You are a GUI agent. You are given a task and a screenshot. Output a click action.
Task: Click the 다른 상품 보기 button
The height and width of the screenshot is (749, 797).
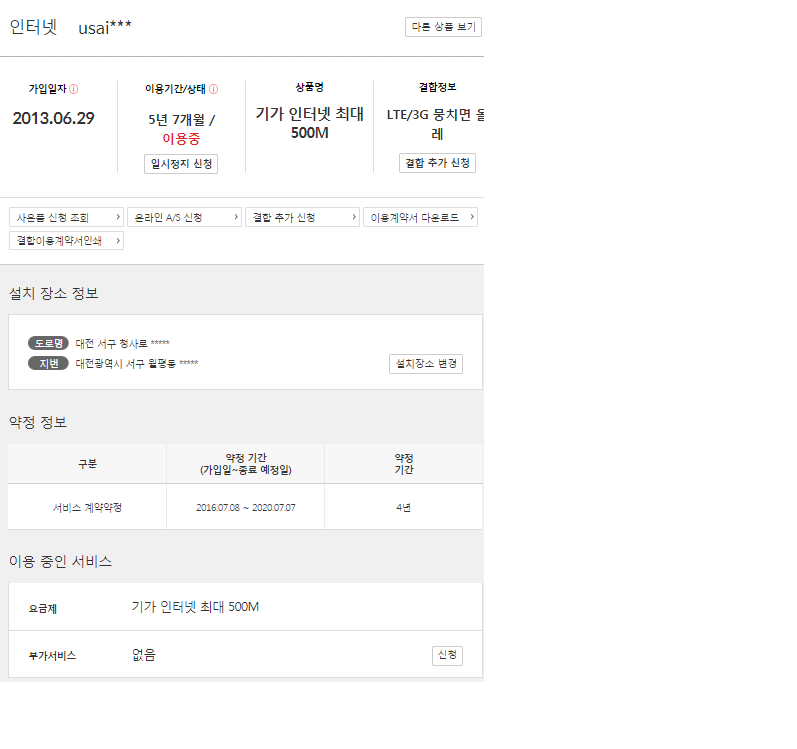point(443,27)
